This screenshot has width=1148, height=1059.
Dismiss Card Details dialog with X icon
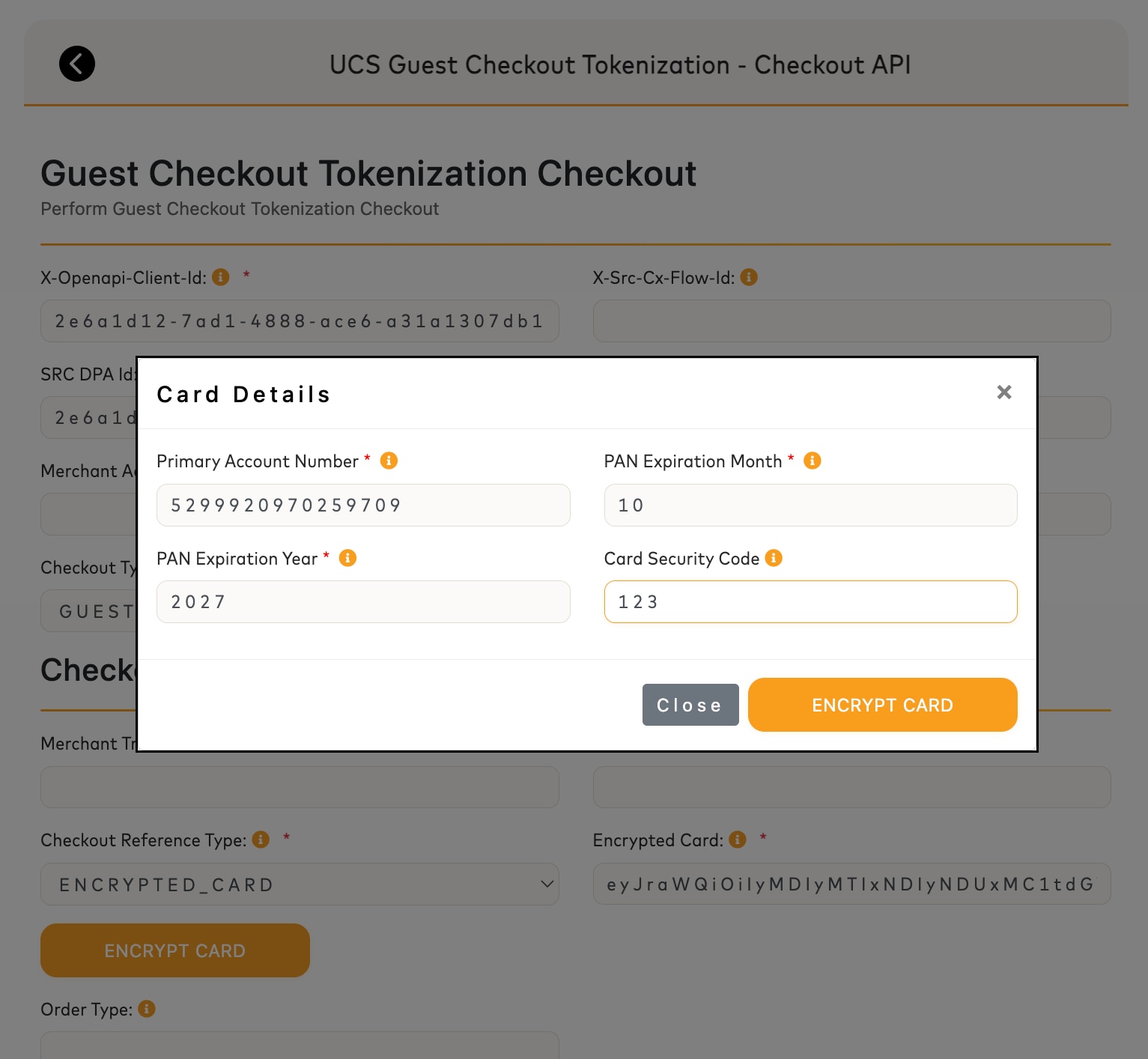click(1004, 392)
